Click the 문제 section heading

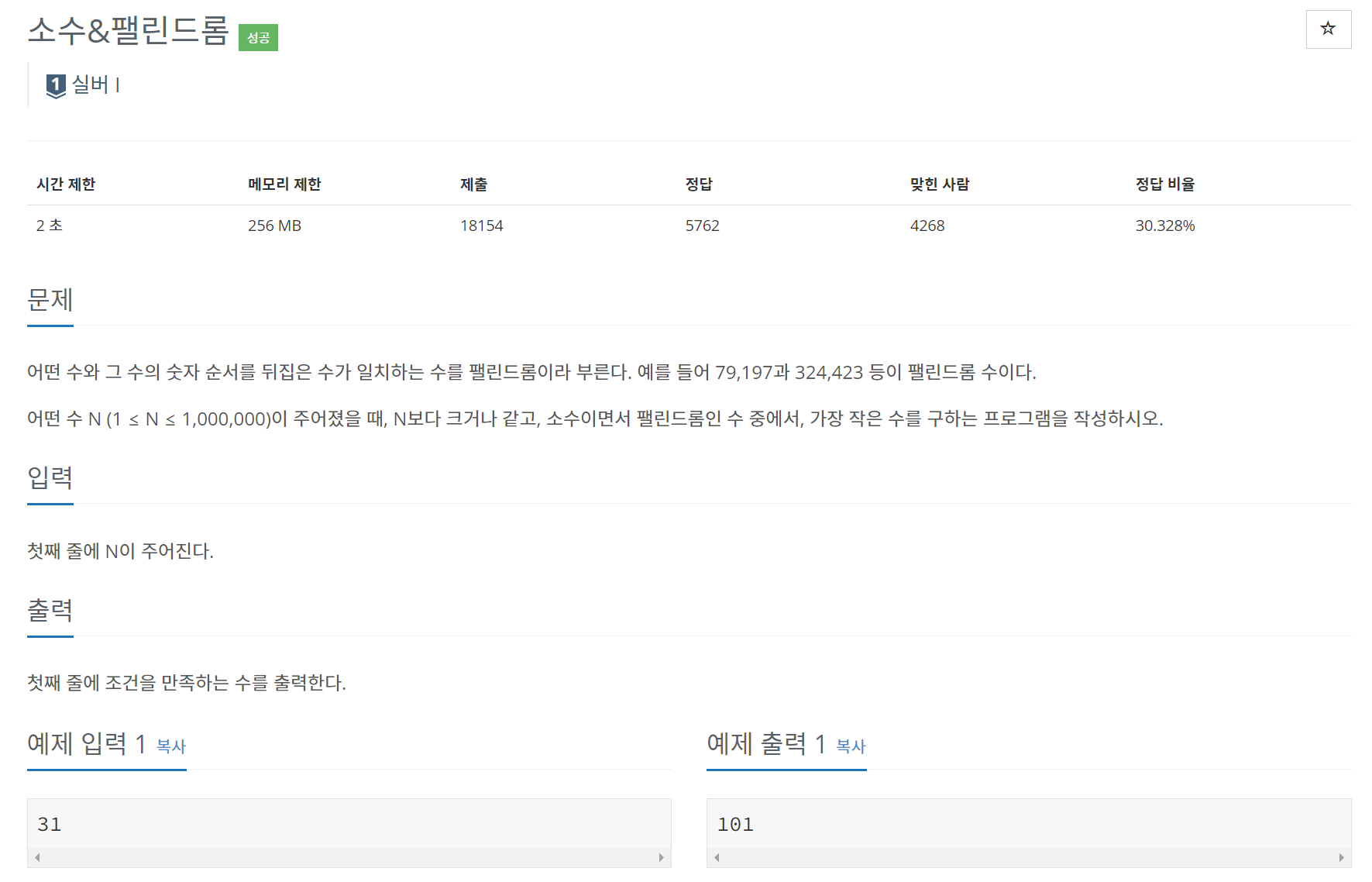pos(50,299)
